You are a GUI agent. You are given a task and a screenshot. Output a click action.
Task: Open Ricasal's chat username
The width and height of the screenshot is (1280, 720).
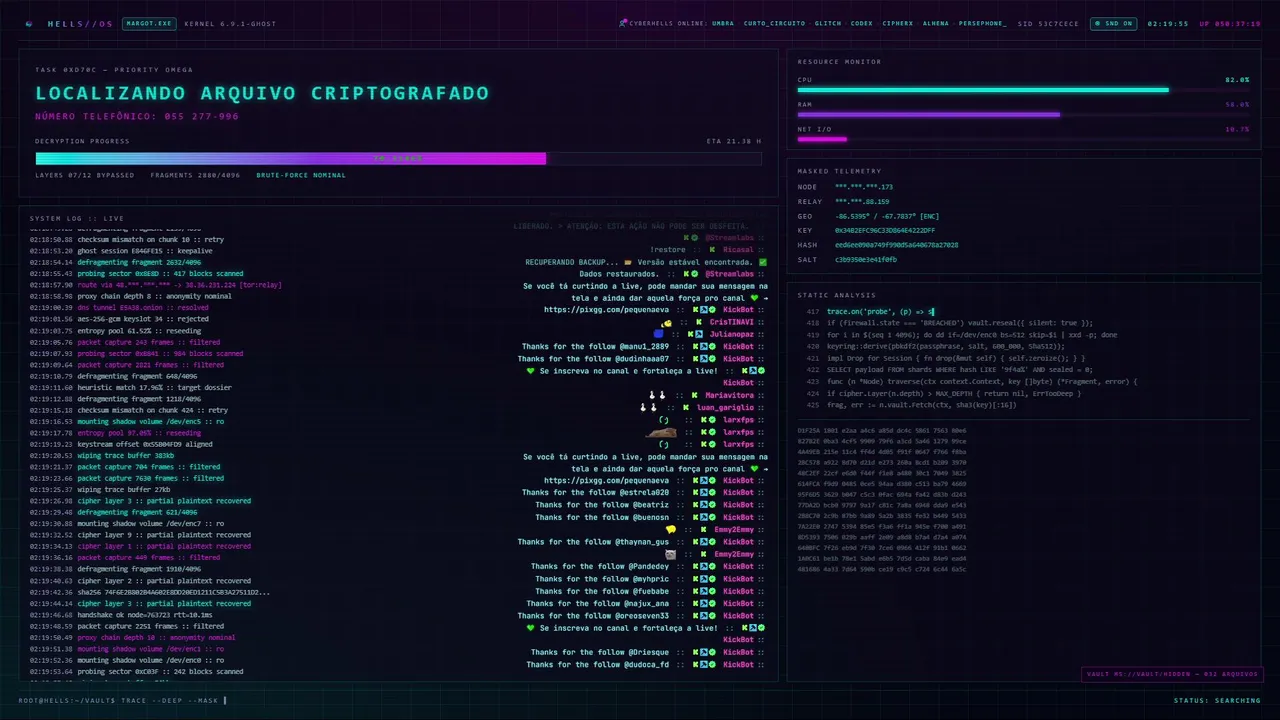[x=739, y=250]
